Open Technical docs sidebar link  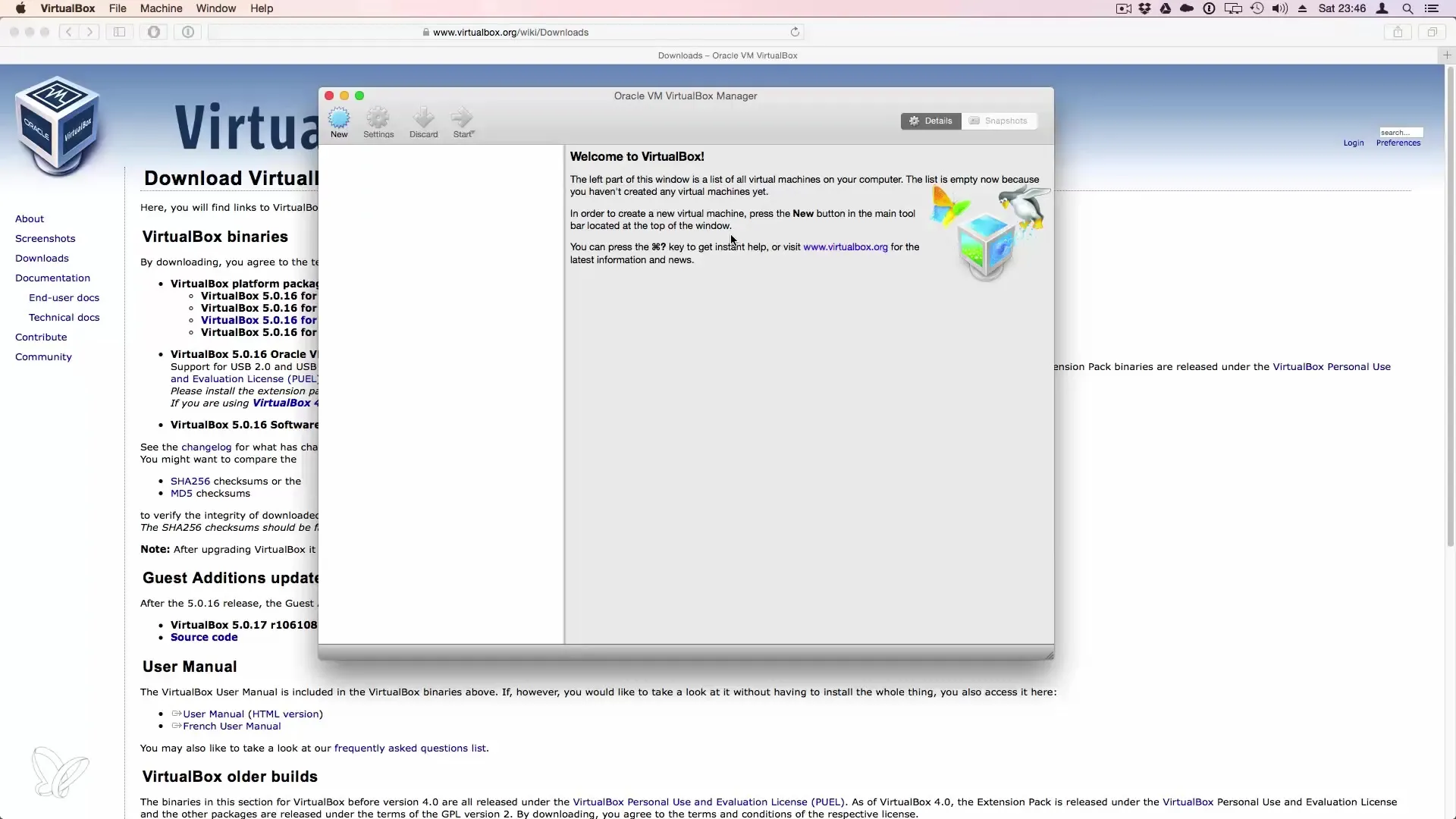[64, 318]
